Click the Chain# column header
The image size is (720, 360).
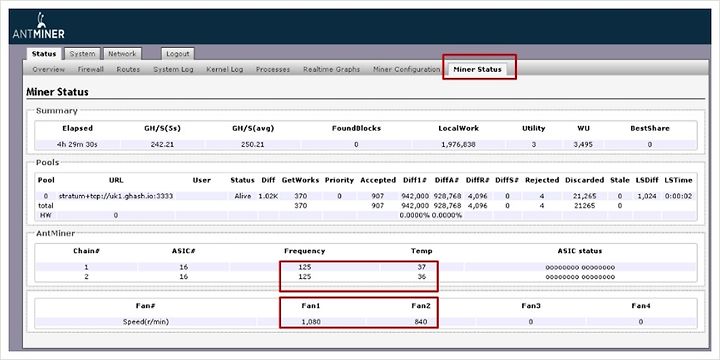86,251
